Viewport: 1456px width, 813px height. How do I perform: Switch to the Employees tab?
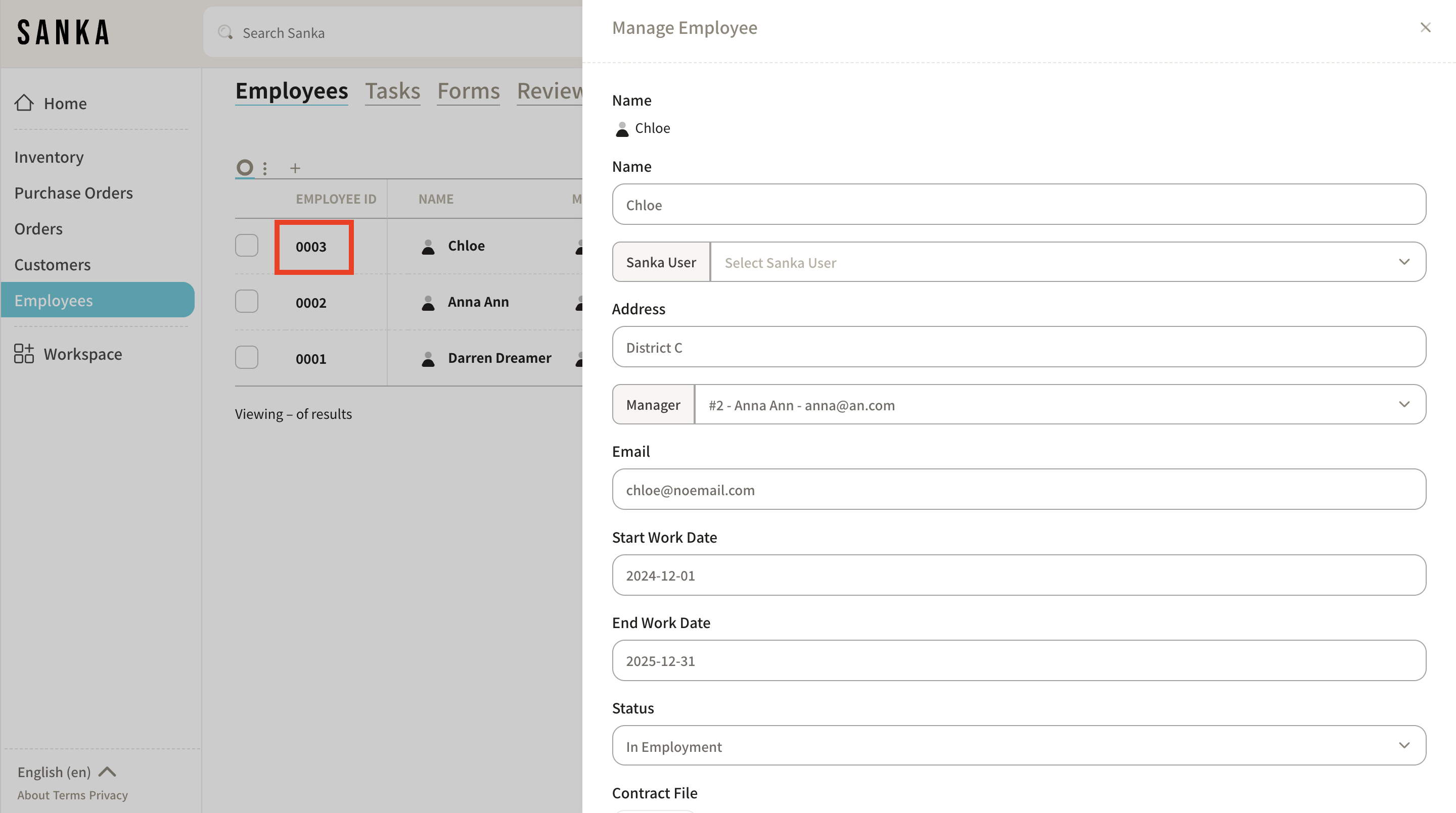pyautogui.click(x=292, y=91)
